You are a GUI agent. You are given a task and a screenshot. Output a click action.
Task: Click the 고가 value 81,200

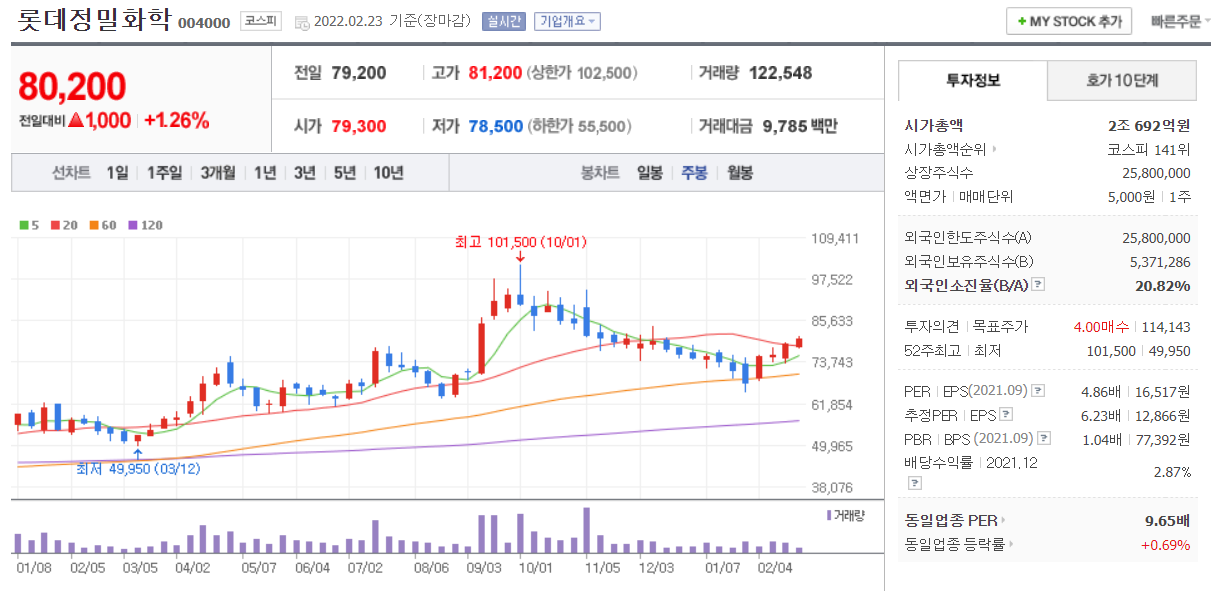pos(495,73)
